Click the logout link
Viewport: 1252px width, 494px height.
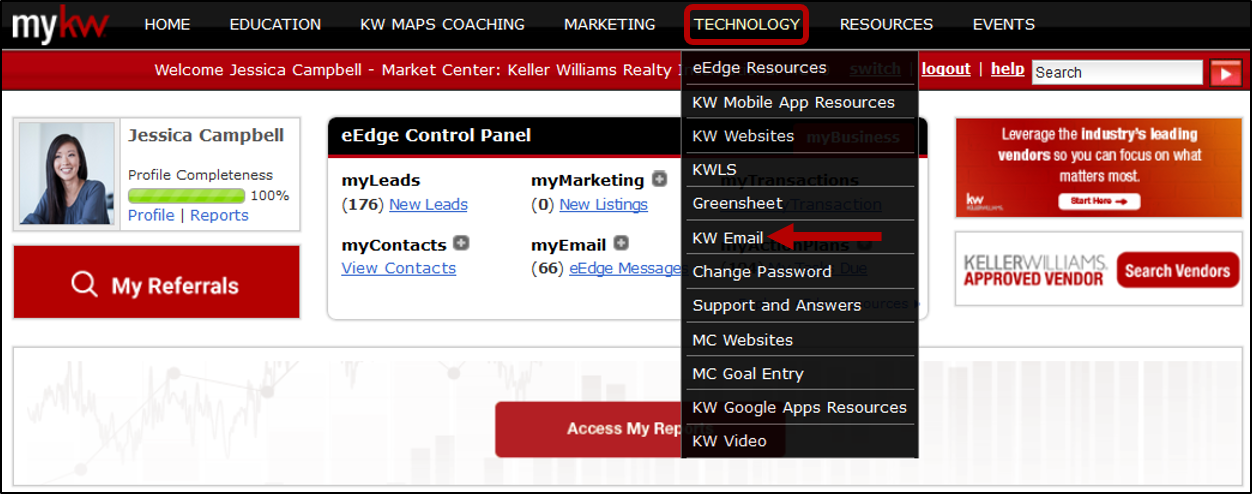[946, 69]
